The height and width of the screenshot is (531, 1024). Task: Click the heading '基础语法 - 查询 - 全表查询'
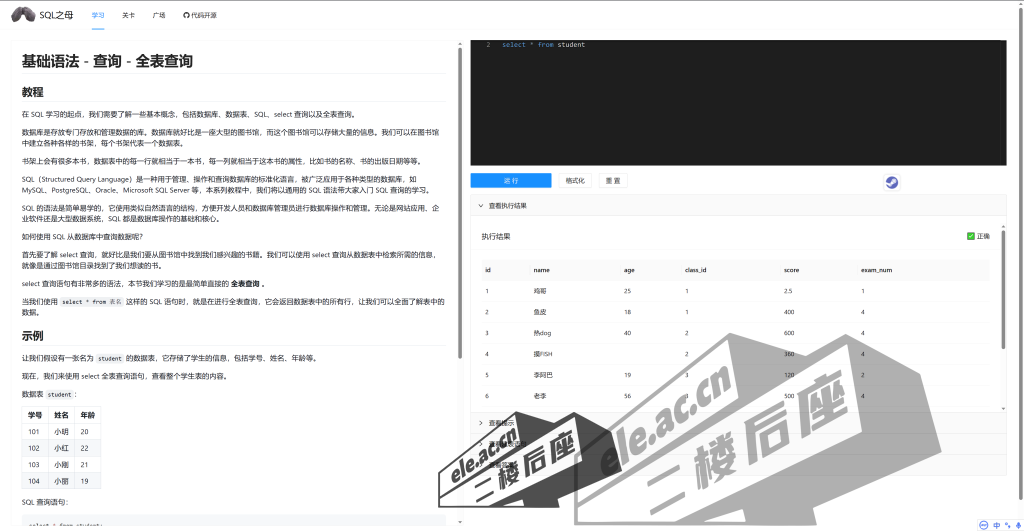[x=107, y=61]
